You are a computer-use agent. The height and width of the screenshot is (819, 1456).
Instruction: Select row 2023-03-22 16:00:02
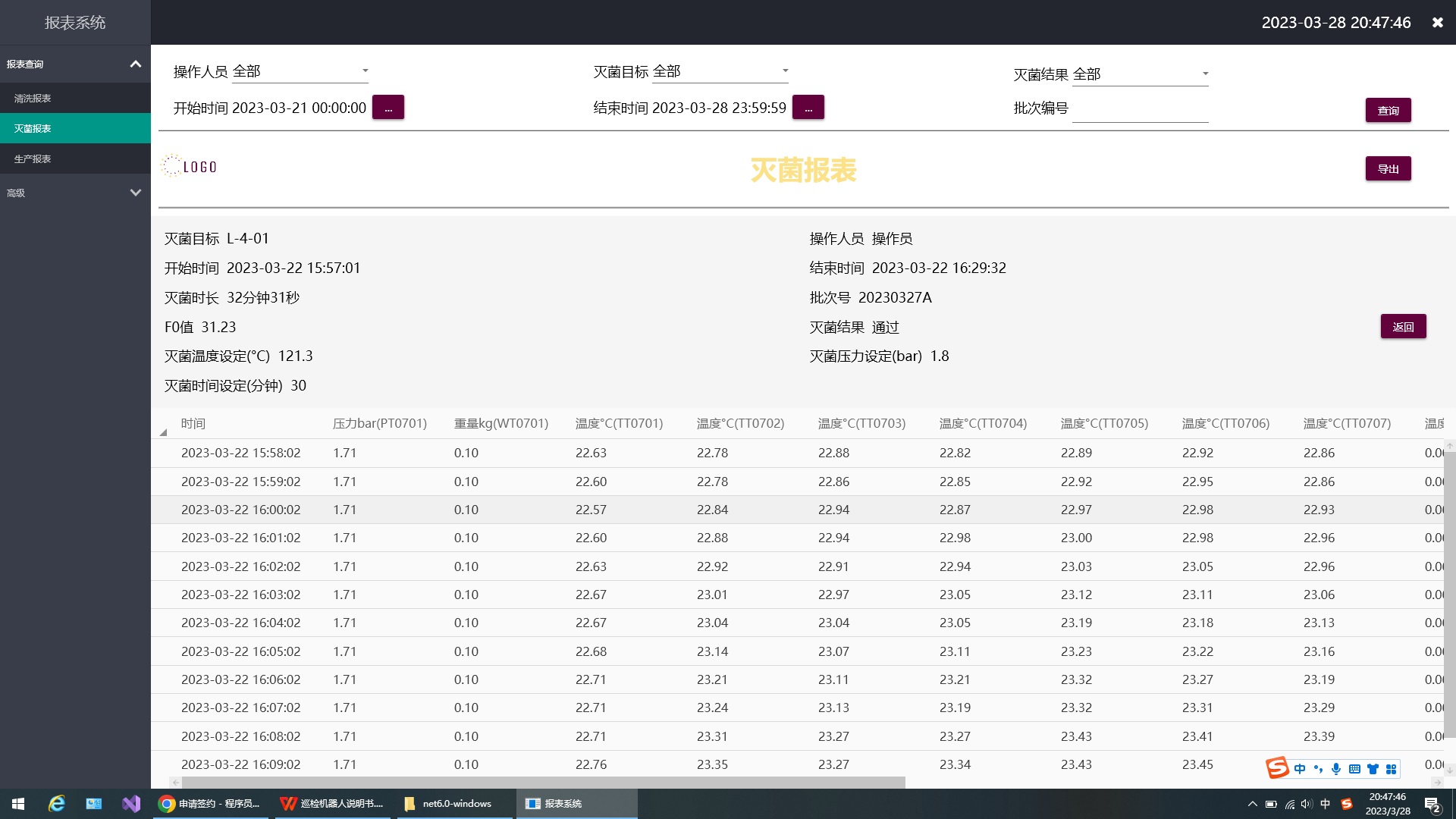point(798,510)
